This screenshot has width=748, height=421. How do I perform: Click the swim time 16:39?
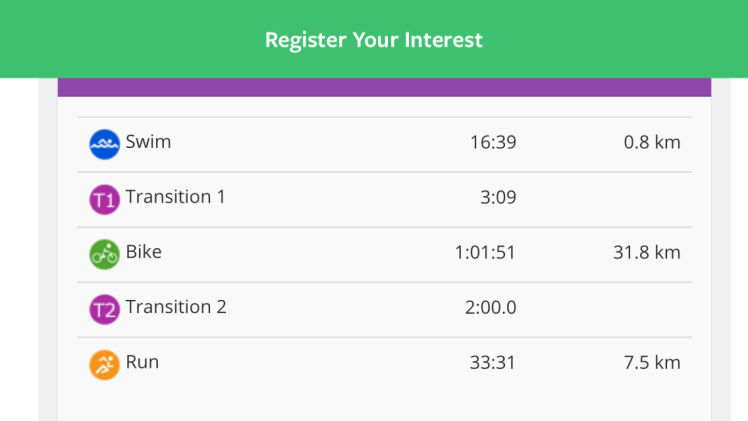coord(493,142)
